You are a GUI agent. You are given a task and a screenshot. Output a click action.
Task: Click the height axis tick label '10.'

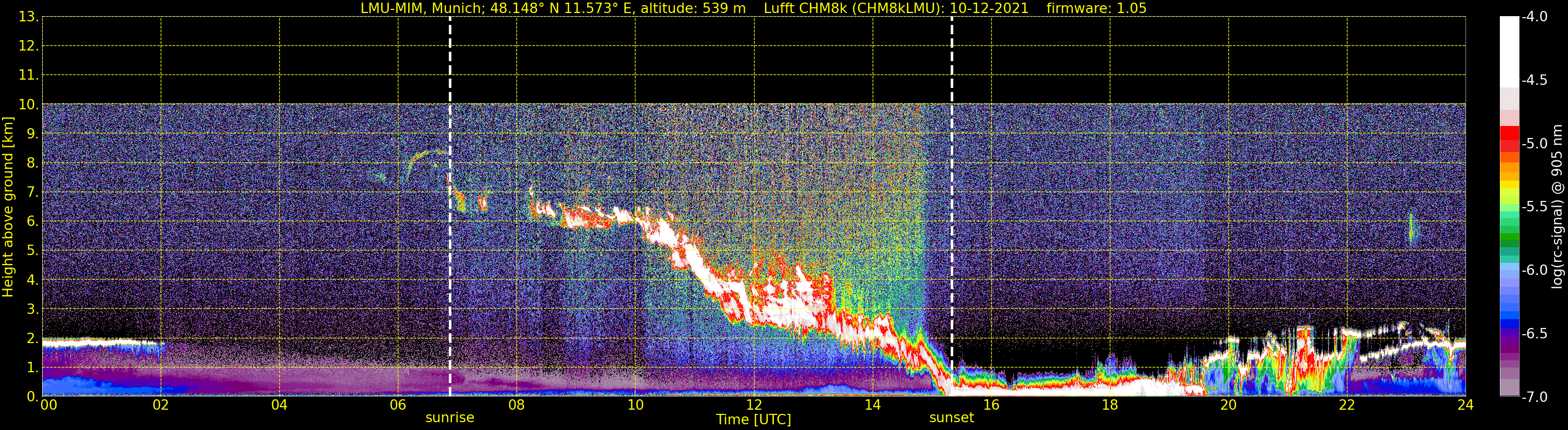click(x=29, y=105)
